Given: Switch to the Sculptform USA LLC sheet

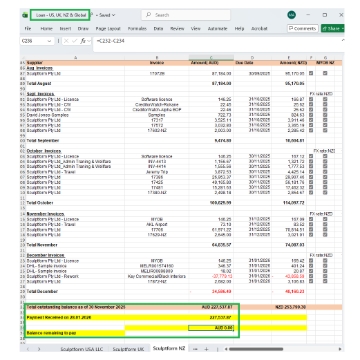Looking at the screenshot, I should pos(82,349).
